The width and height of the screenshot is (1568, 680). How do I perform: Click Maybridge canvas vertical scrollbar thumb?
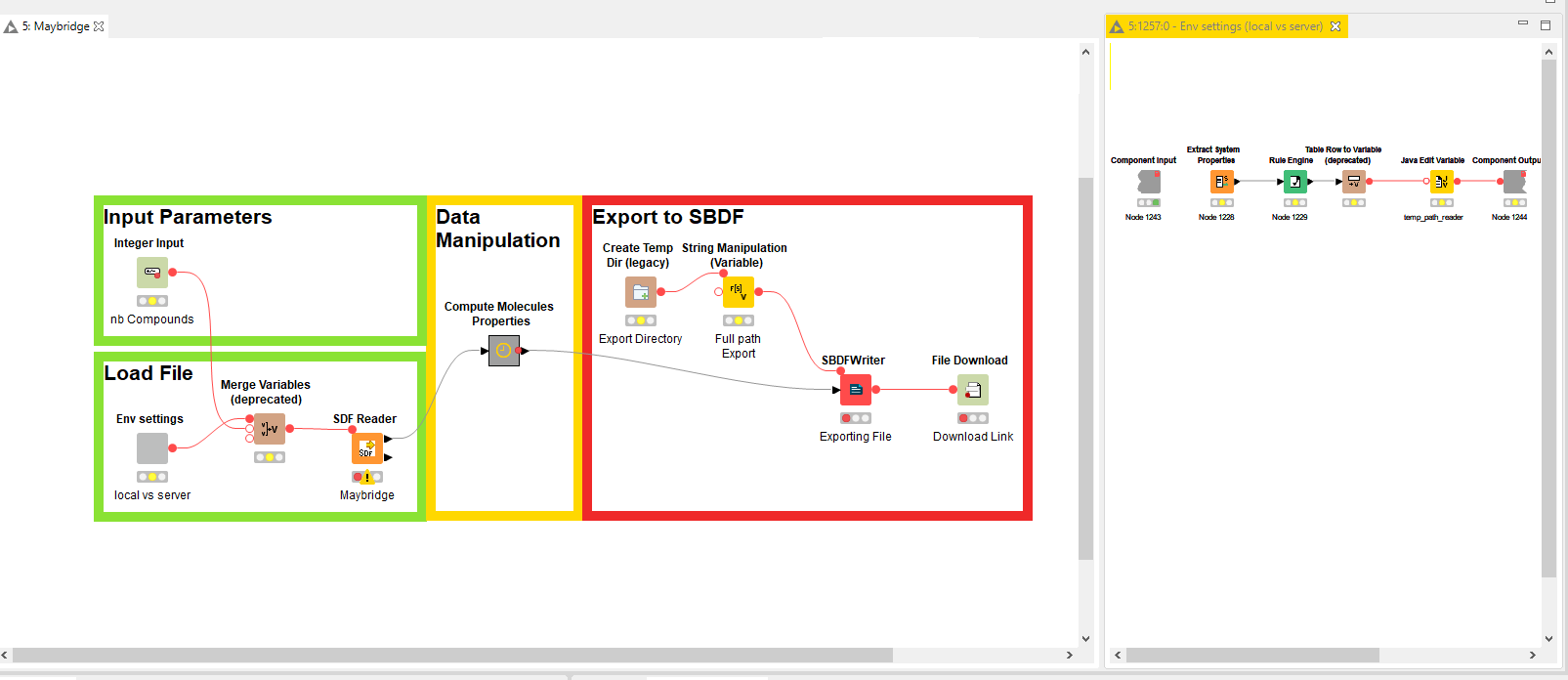tap(1085, 368)
